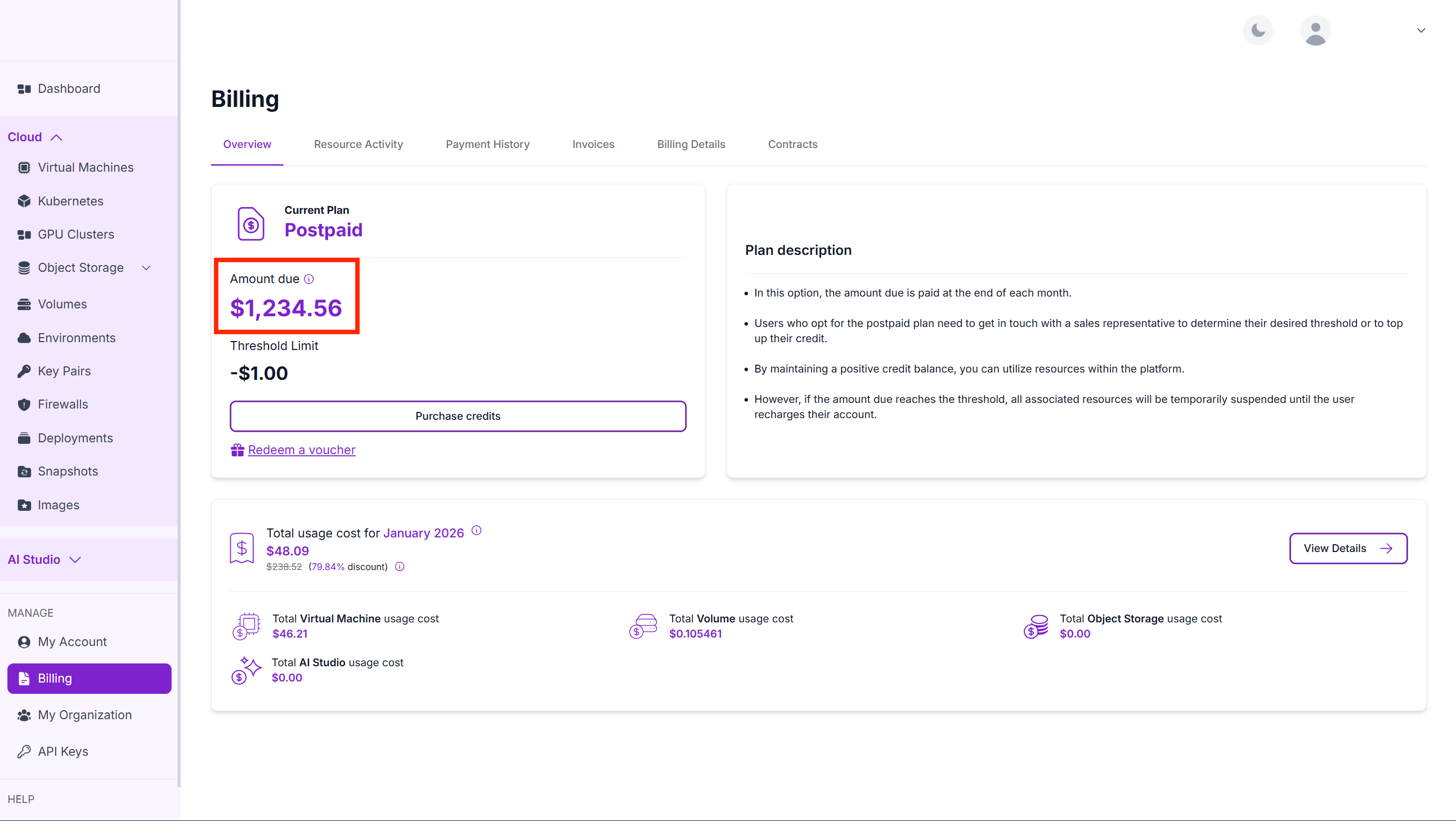Click the $0.105461 Volume cost
Viewport: 1456px width, 821px height.
tap(695, 634)
